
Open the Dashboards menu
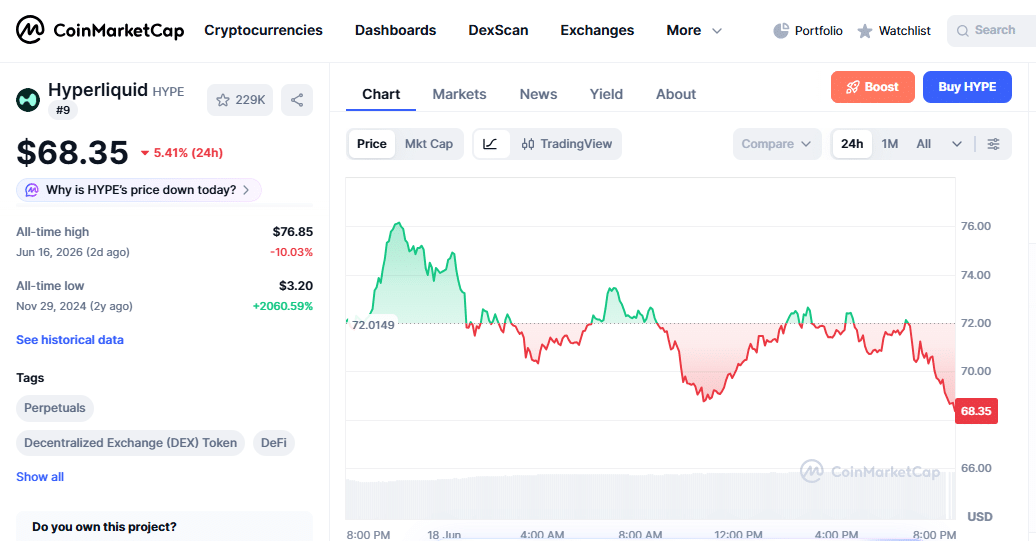tap(395, 30)
